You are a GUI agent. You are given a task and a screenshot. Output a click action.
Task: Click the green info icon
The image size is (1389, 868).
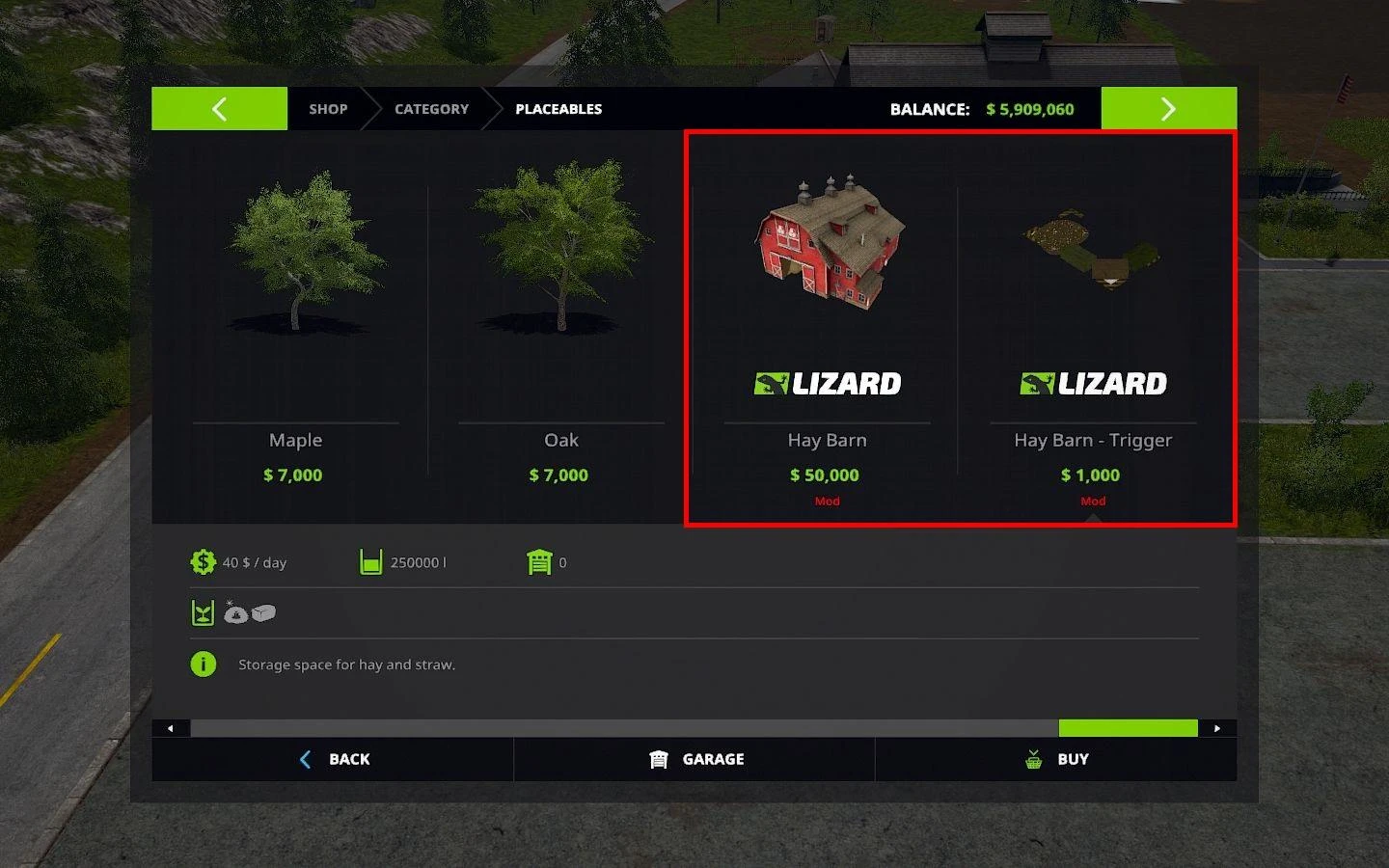click(204, 665)
